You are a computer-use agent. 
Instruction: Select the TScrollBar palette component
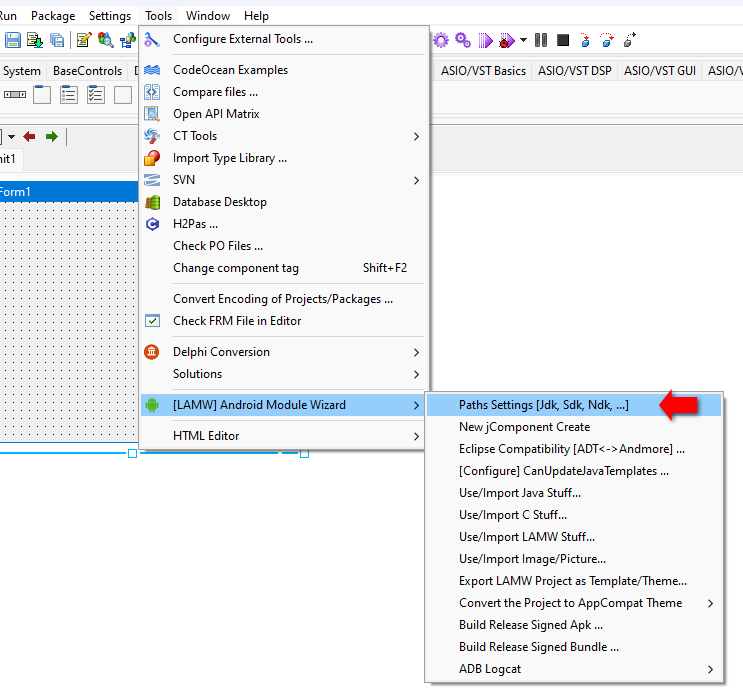point(15,95)
